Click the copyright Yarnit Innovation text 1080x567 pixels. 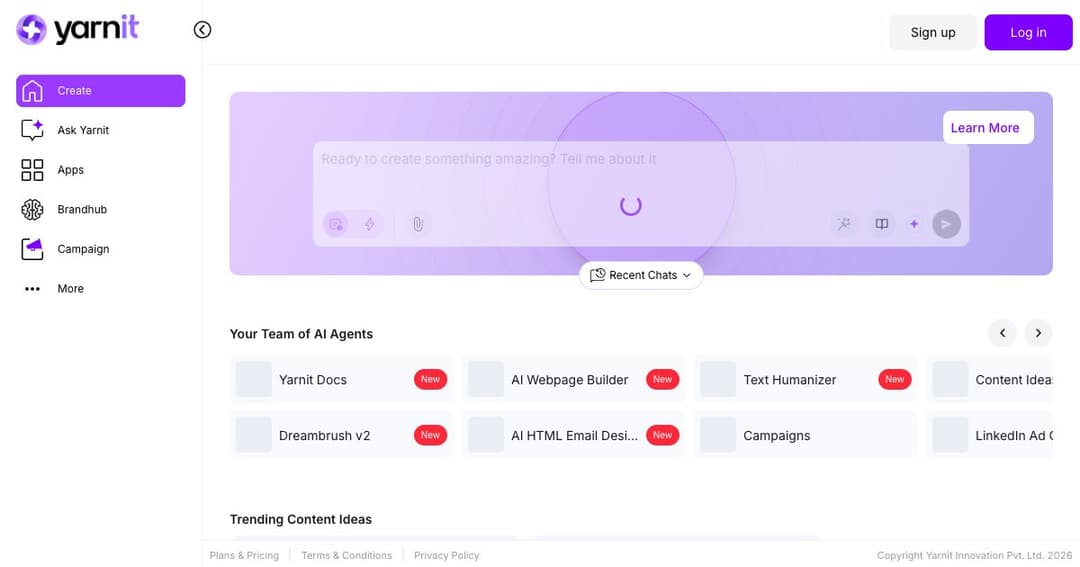(x=974, y=555)
